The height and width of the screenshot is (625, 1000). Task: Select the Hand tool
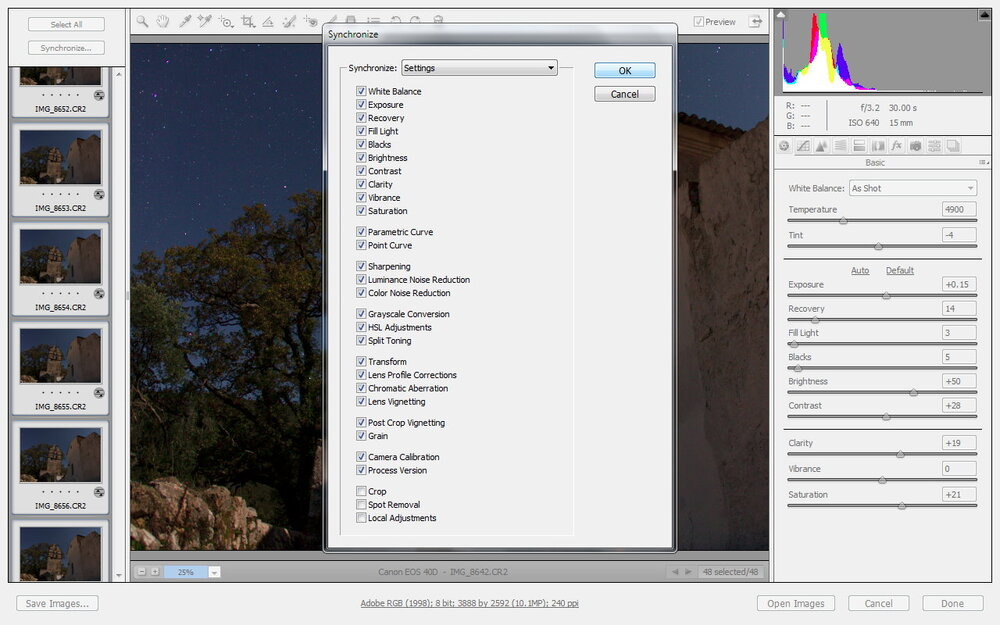click(163, 21)
